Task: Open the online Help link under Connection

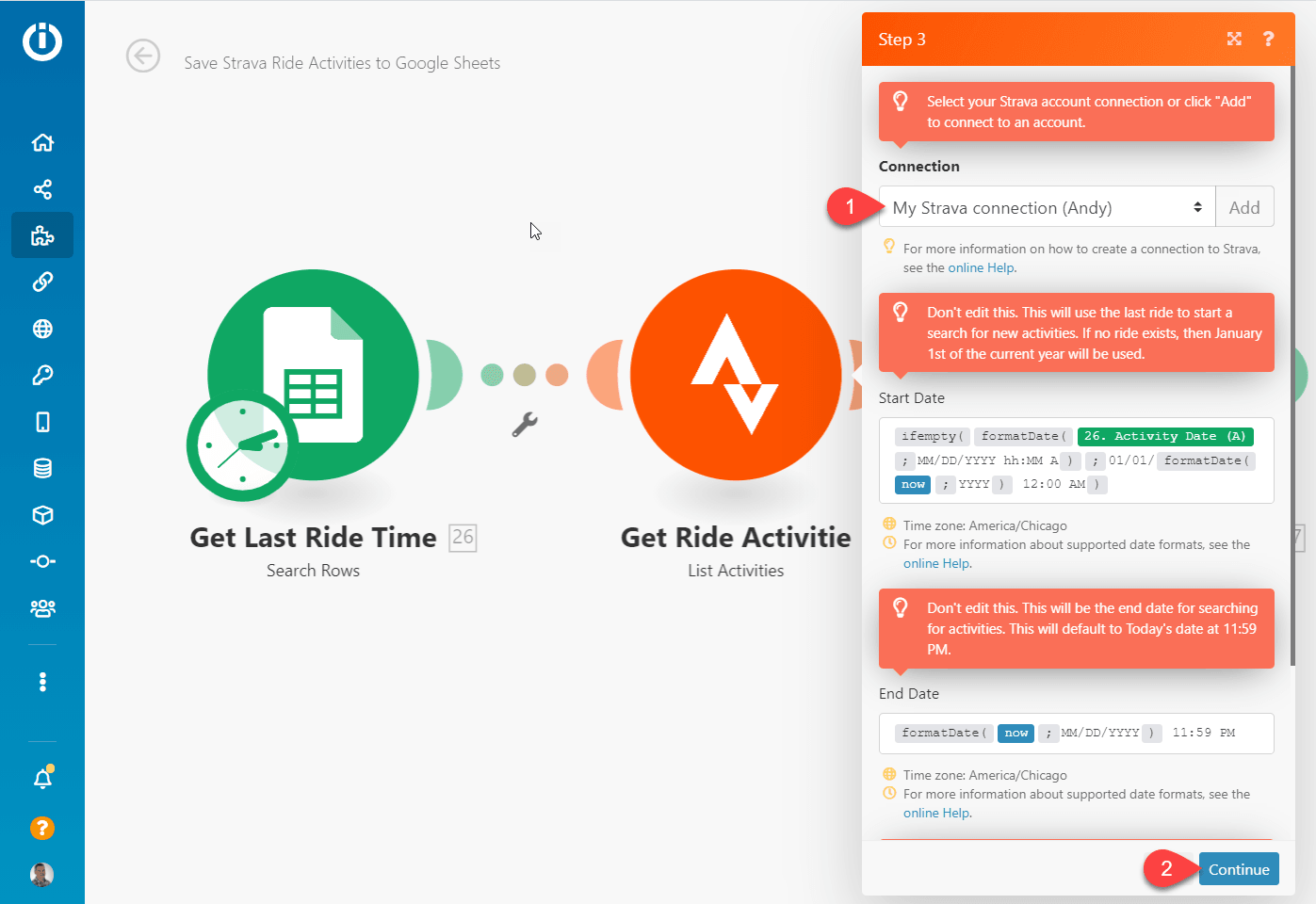Action: point(981,268)
